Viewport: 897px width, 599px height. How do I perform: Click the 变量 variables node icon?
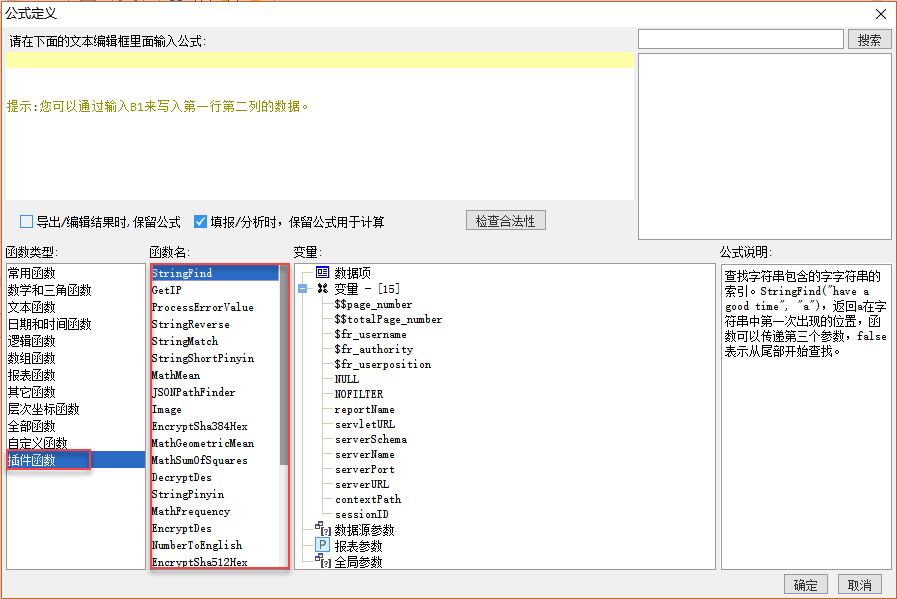[x=323, y=288]
